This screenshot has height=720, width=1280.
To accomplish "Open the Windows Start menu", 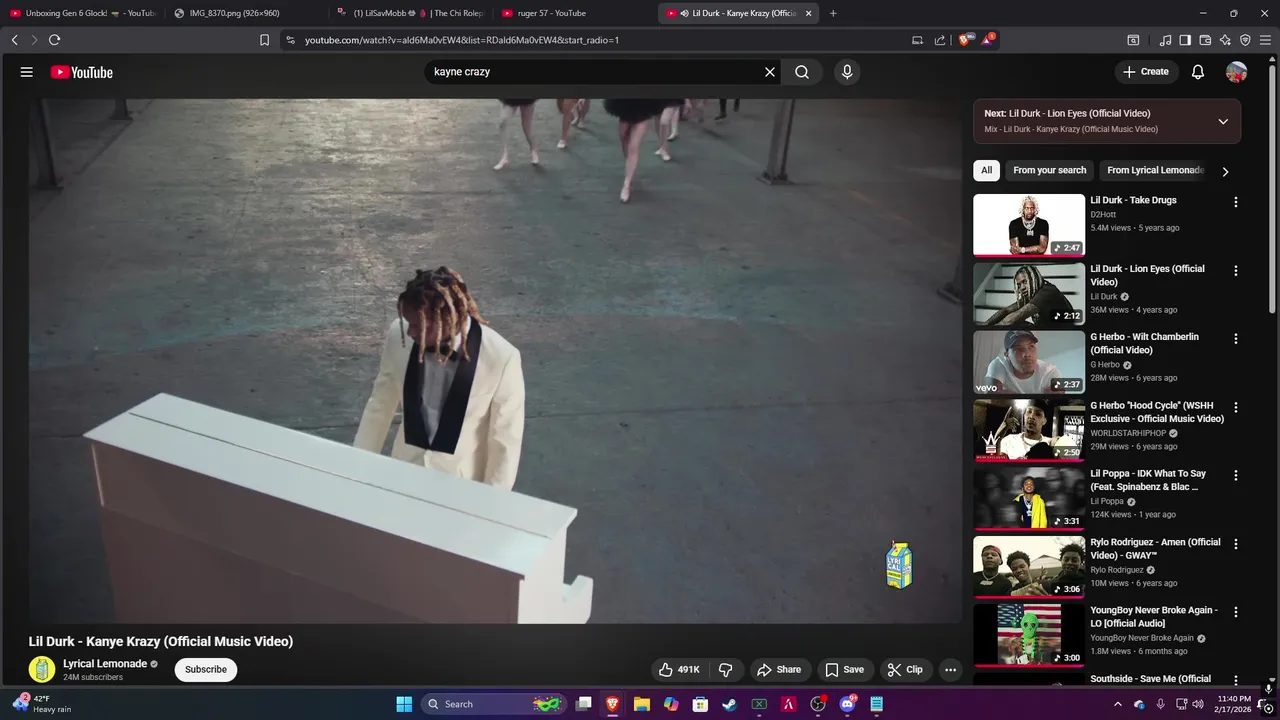I will coord(404,704).
